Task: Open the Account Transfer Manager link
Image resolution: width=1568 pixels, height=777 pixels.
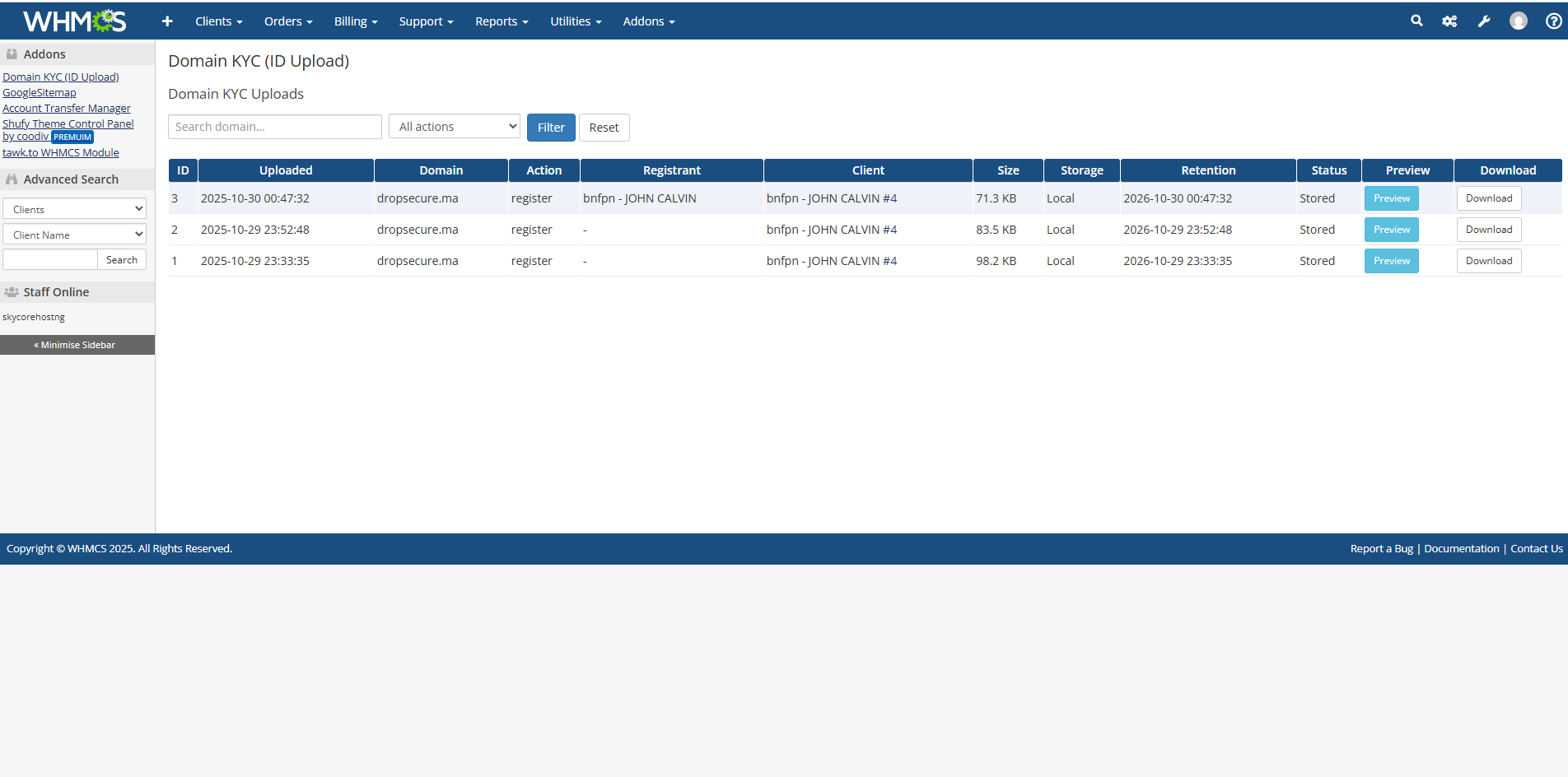Action: coord(67,108)
